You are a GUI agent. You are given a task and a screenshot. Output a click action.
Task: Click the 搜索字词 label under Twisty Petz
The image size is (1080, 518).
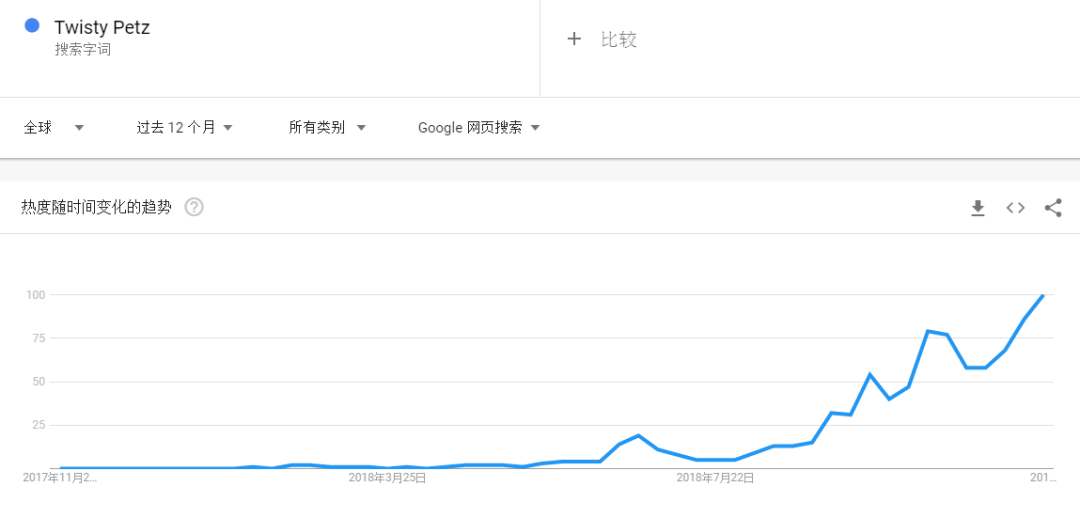pyautogui.click(x=82, y=50)
